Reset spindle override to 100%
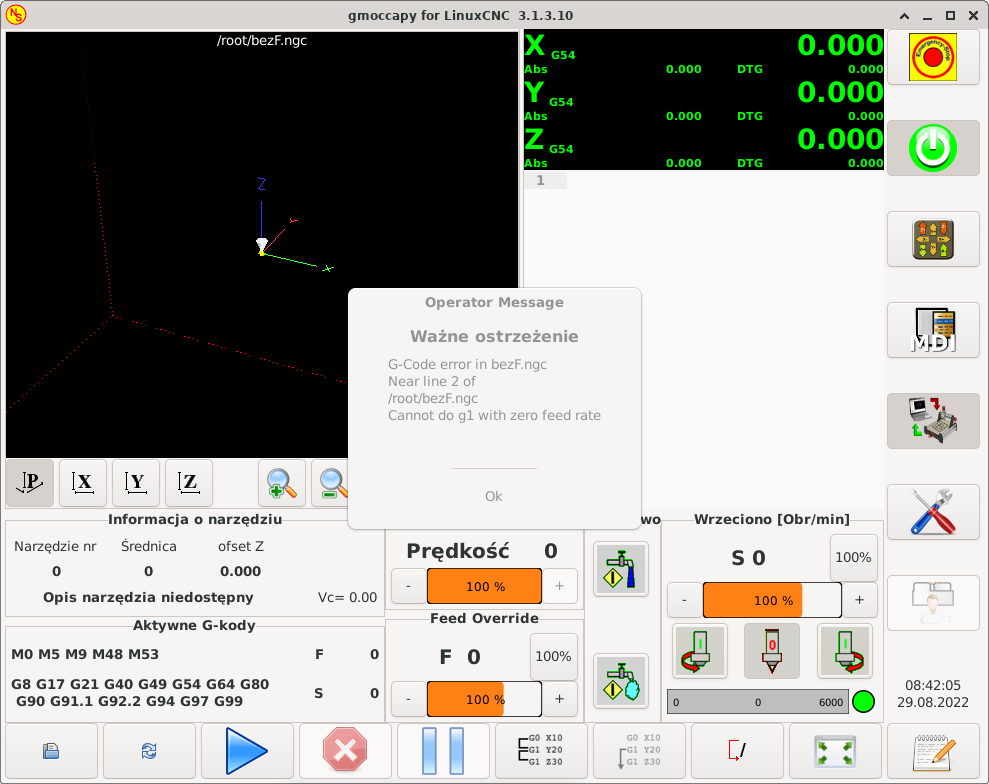The height and width of the screenshot is (784, 989). [853, 558]
